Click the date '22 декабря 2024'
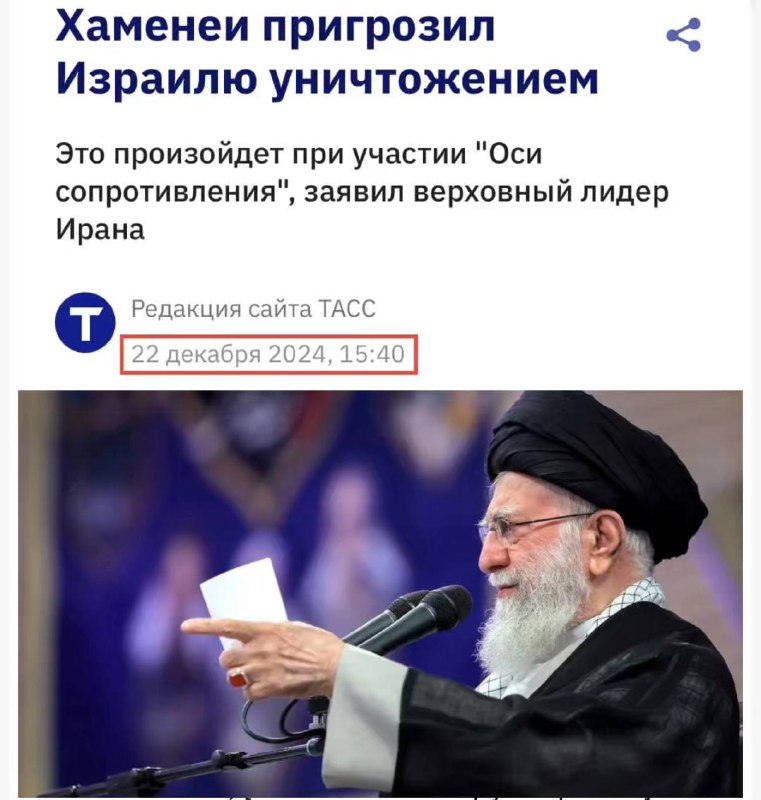Image resolution: width=761 pixels, height=800 pixels. [x=229, y=354]
